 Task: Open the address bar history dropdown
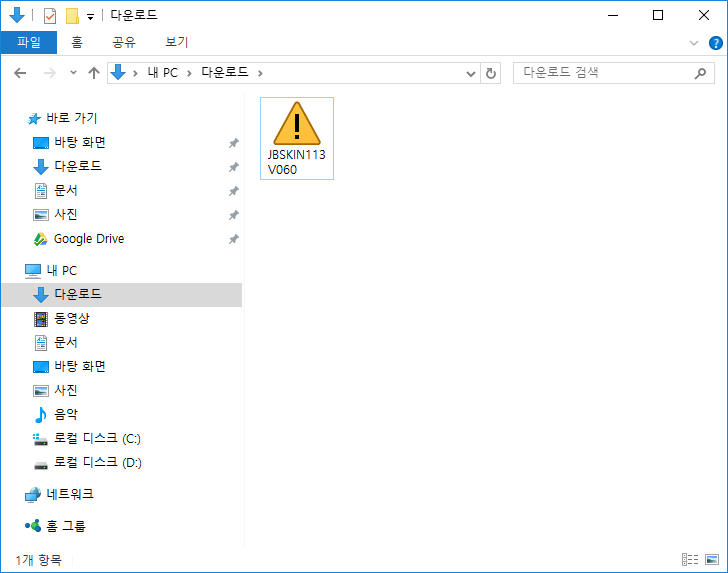pos(471,73)
